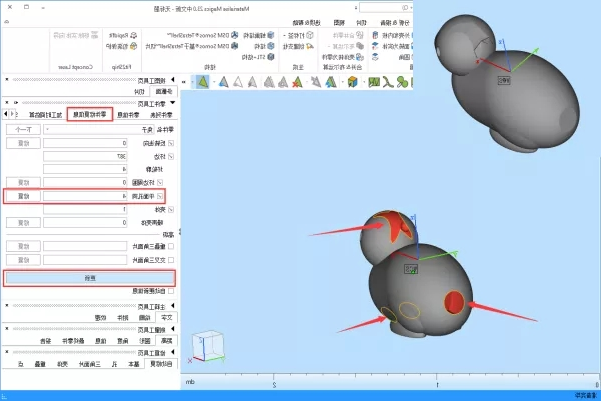The height and width of the screenshot is (401, 601).
Task: Click 修复 button in 重叠三角面片 row
Action: tap(23, 246)
